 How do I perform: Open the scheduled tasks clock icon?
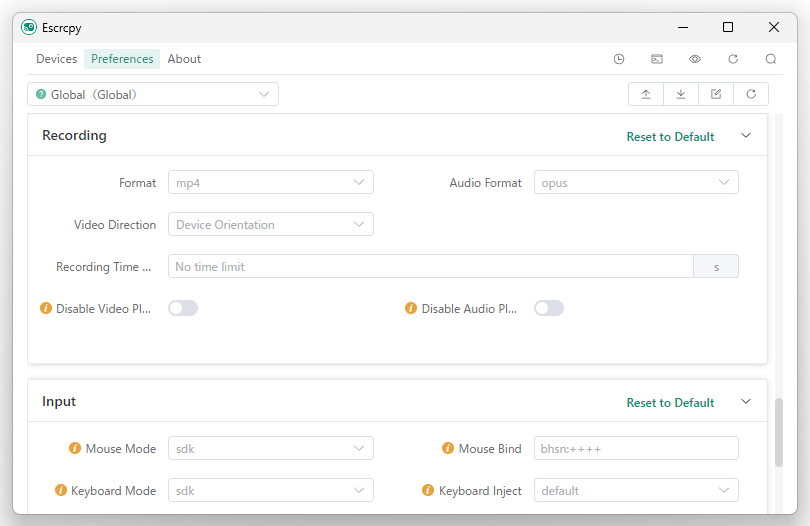coord(619,59)
